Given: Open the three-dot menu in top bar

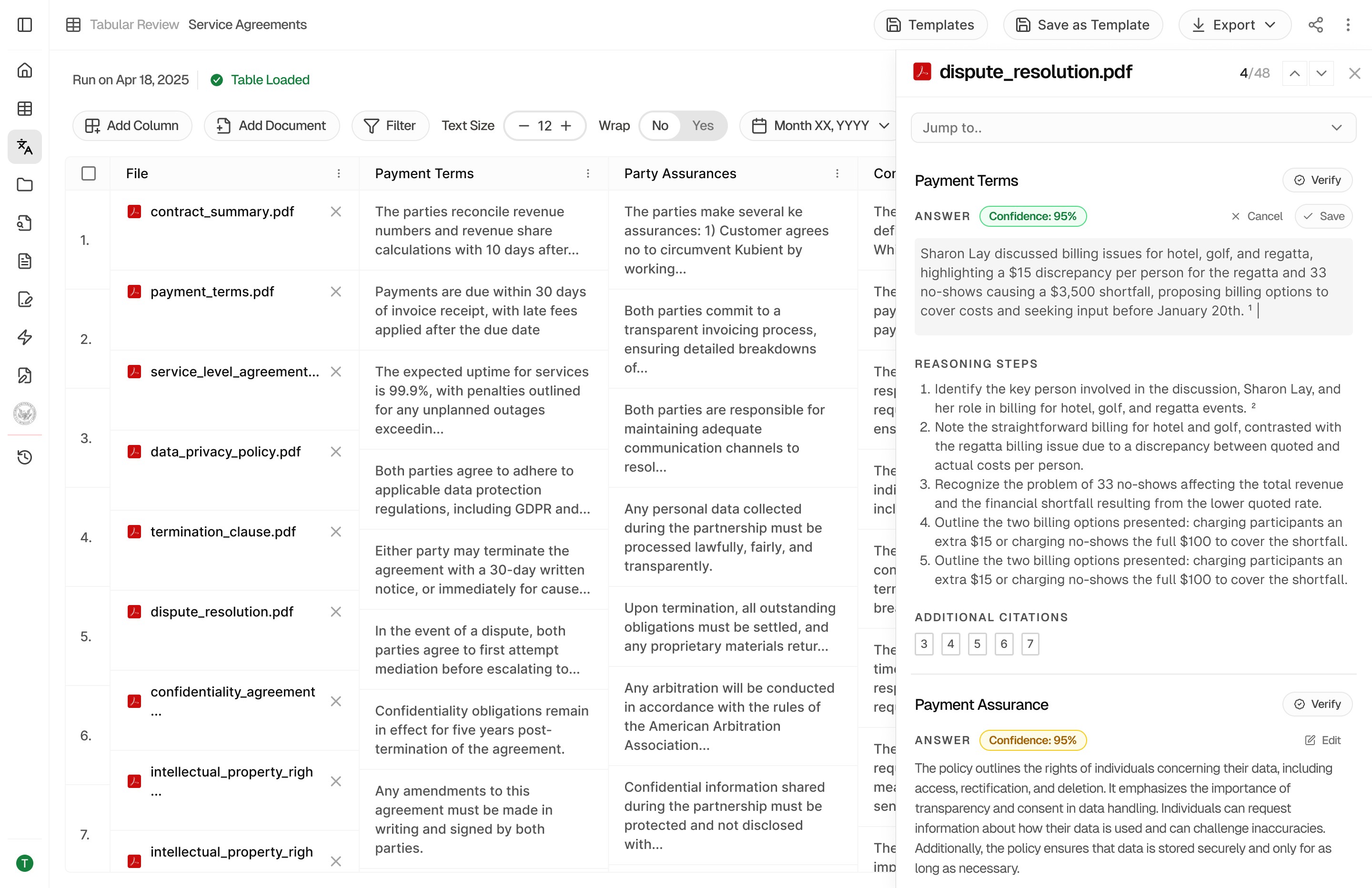Looking at the screenshot, I should click(1348, 25).
